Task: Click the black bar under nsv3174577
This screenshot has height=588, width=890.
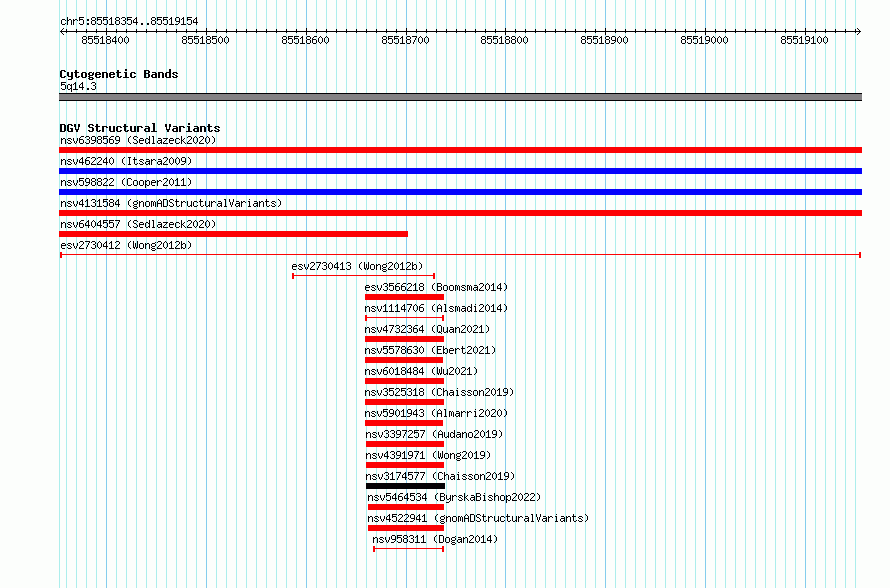Action: point(405,486)
